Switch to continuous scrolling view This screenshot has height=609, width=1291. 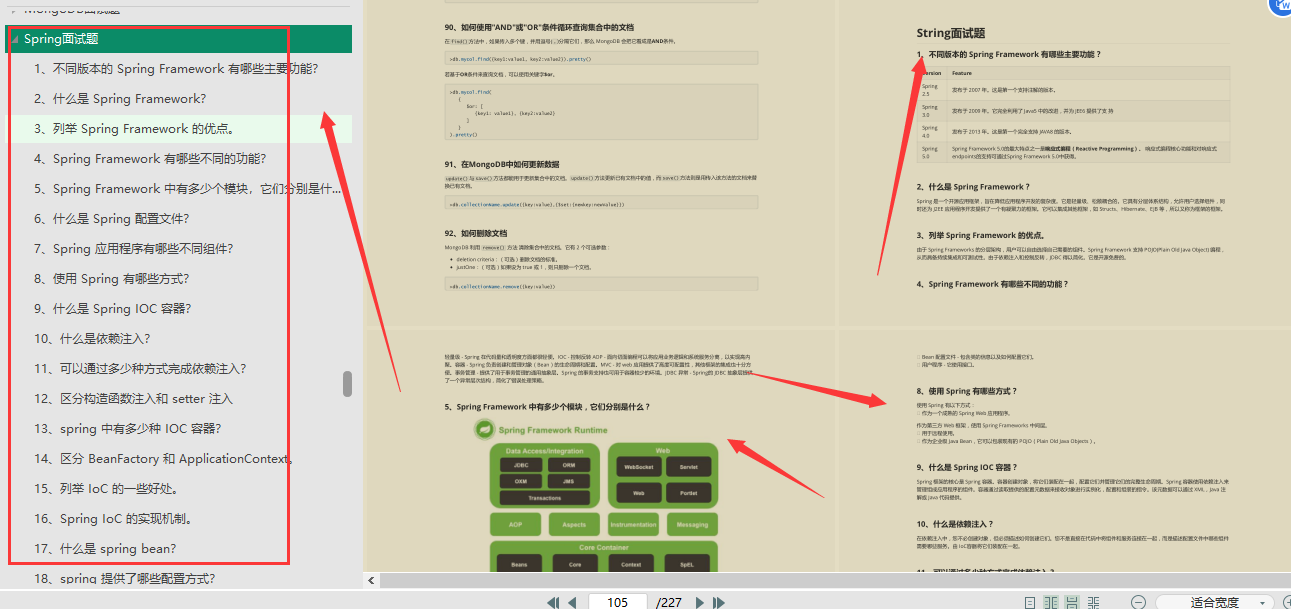click(1072, 602)
